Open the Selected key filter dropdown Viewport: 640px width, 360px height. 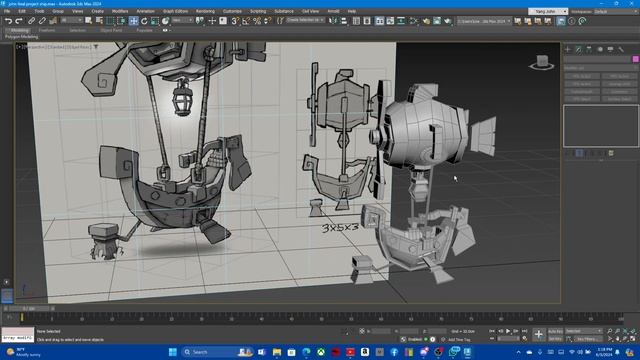point(584,331)
